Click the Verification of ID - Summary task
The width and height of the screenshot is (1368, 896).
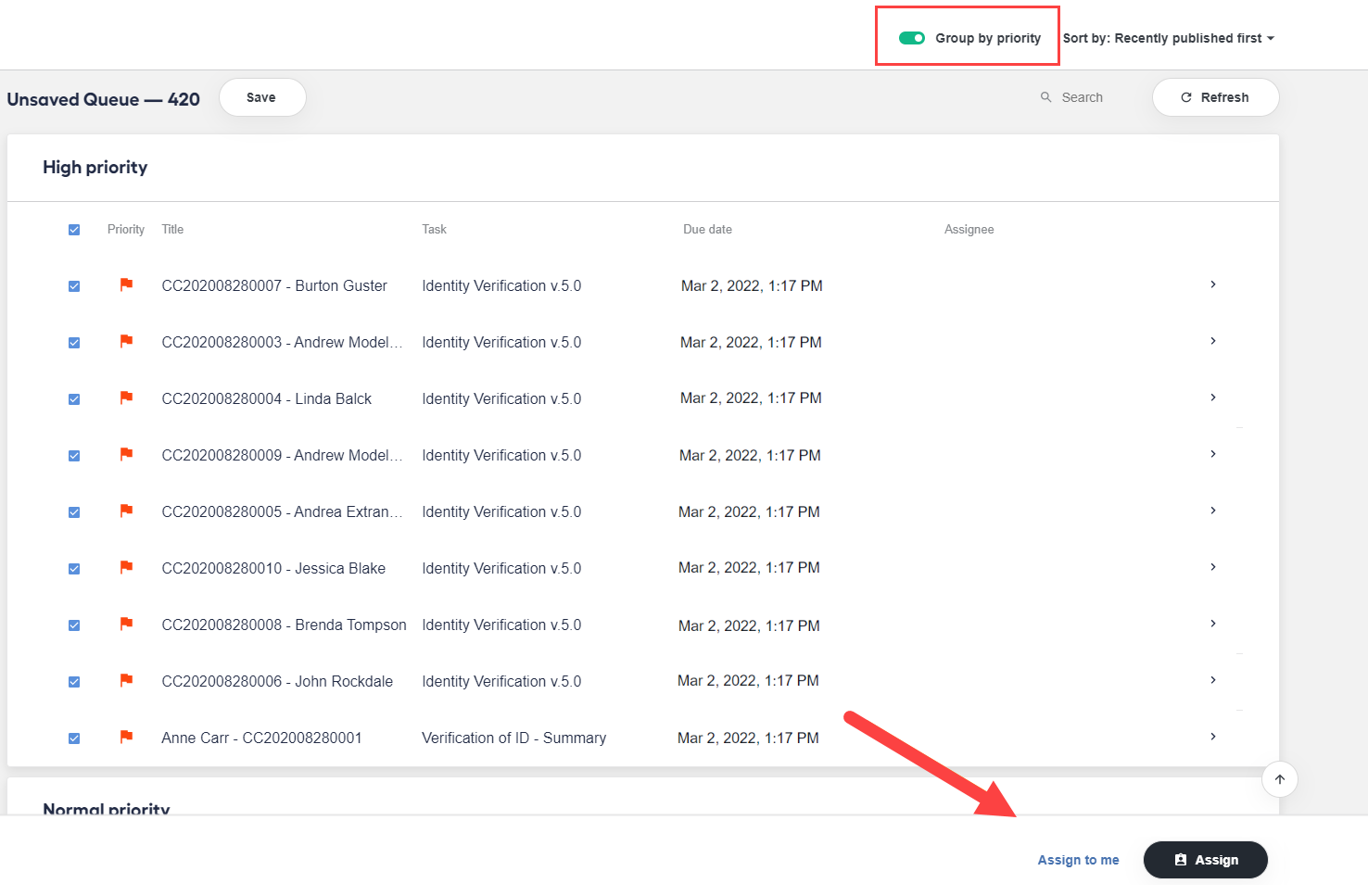pyautogui.click(x=514, y=738)
